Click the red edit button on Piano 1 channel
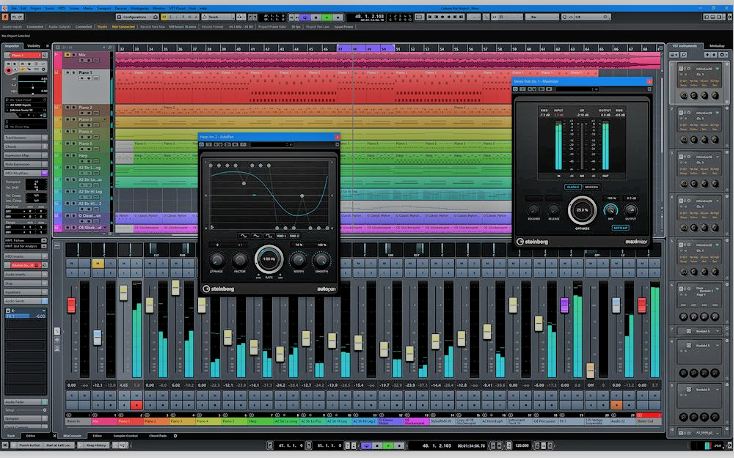The image size is (734, 458). [137, 405]
